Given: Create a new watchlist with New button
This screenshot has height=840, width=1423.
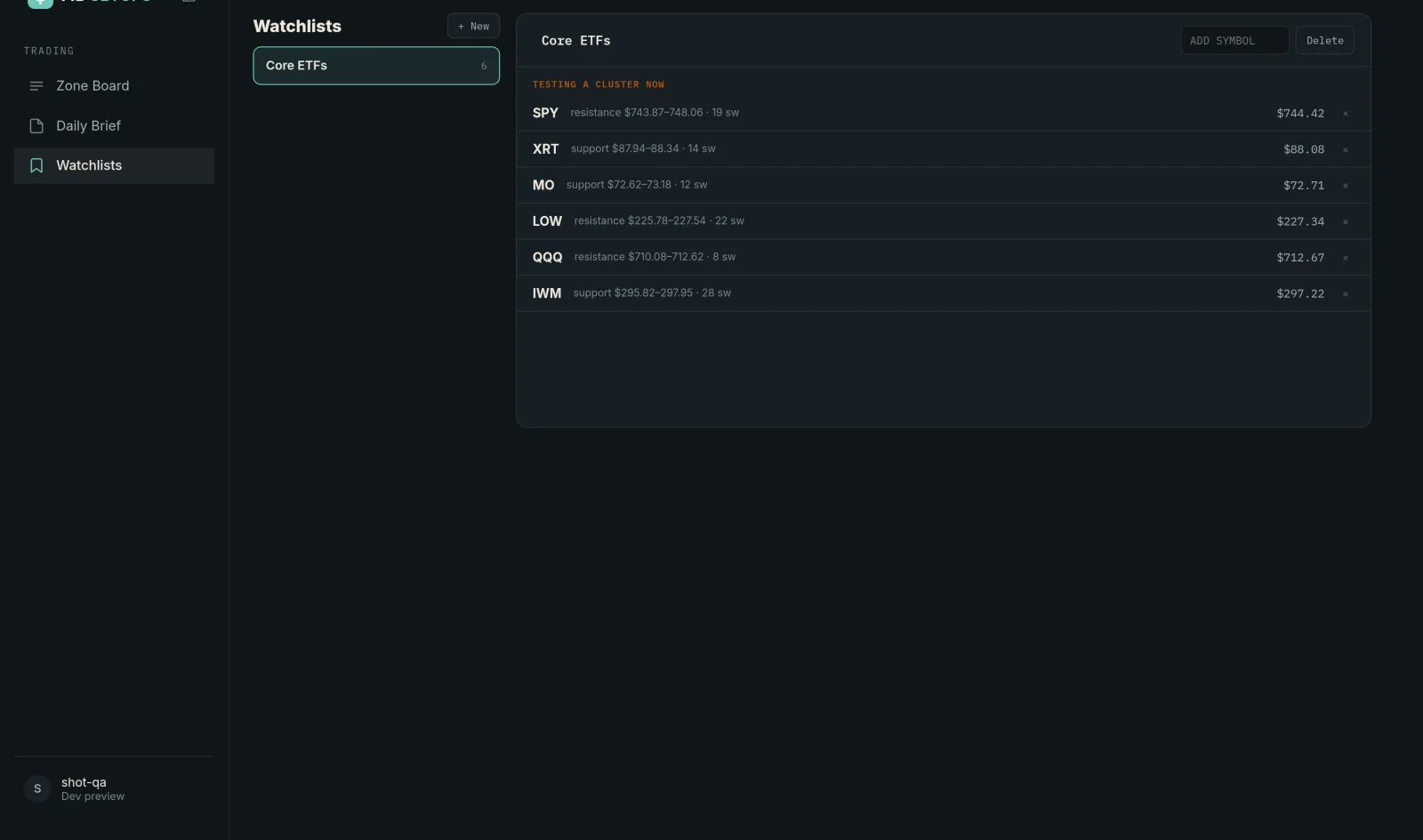Looking at the screenshot, I should (x=473, y=27).
